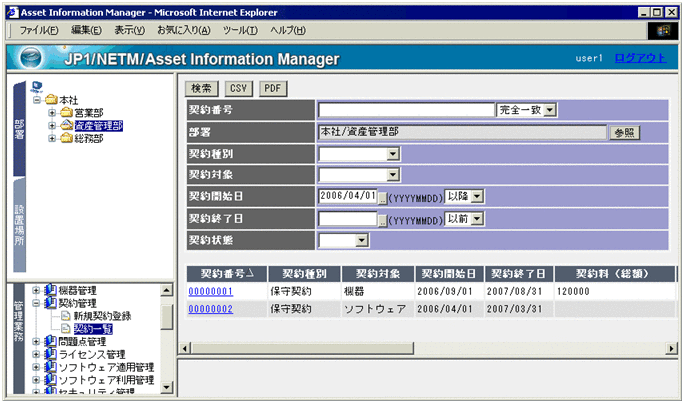Open the 契約状態 dropdown
Image resolution: width=685 pixels, height=405 pixels.
362,240
